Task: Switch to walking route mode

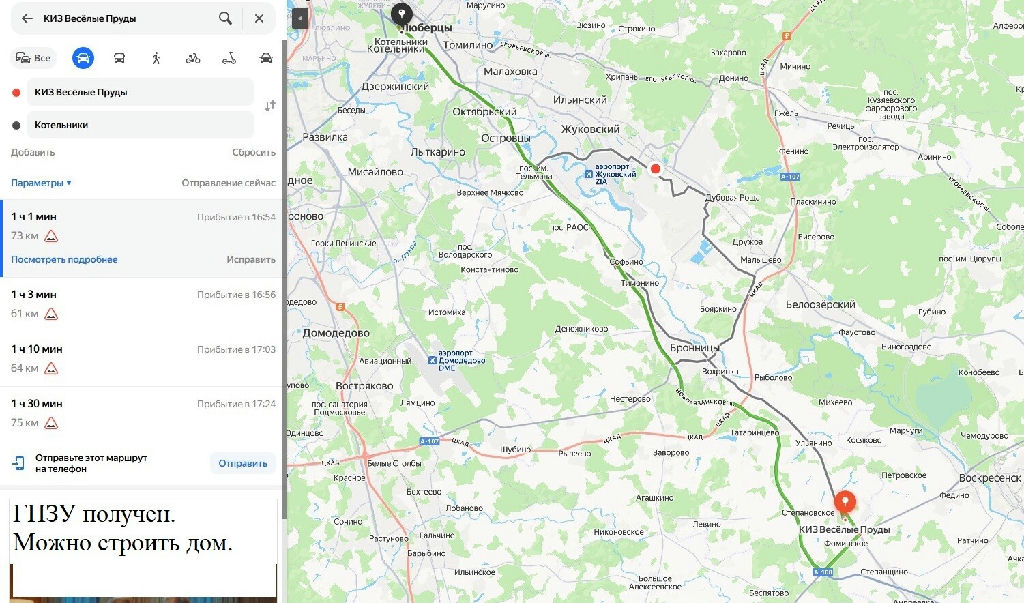Action: coord(156,58)
